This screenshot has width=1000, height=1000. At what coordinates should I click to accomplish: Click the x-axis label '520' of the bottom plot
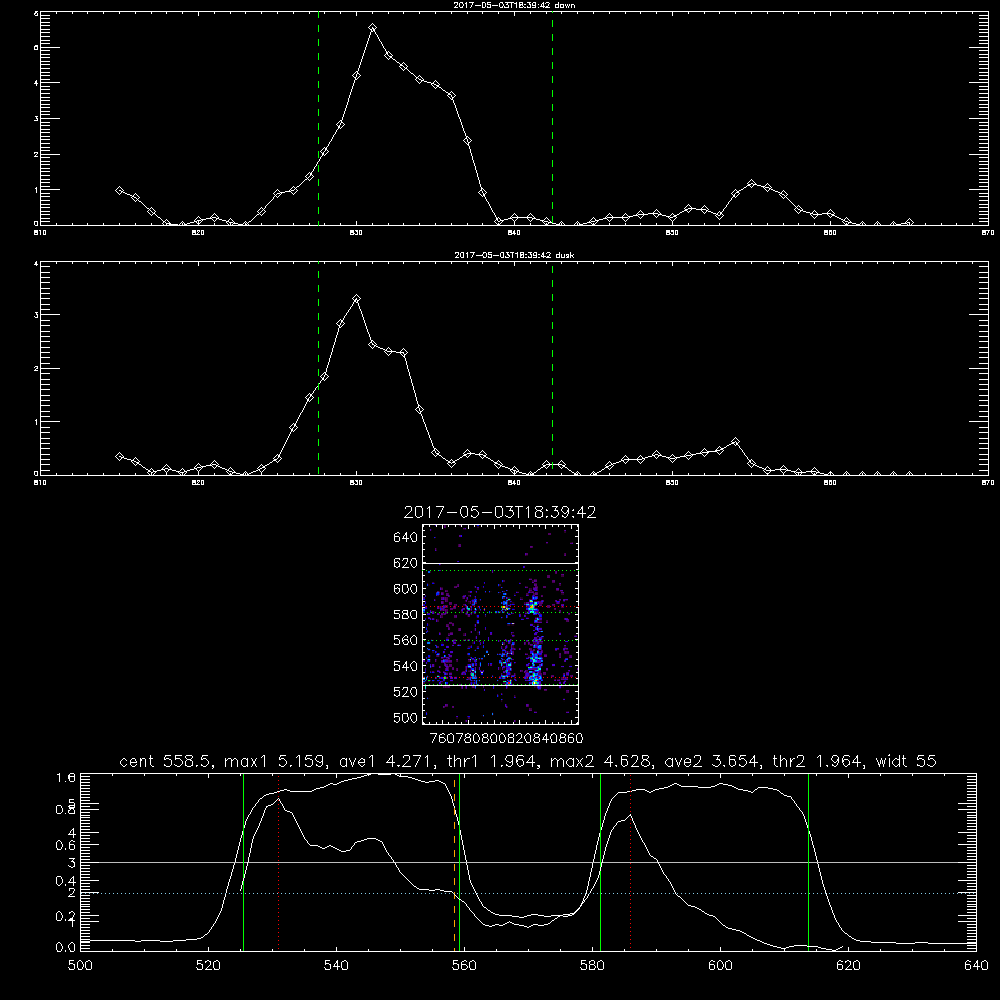(209, 966)
